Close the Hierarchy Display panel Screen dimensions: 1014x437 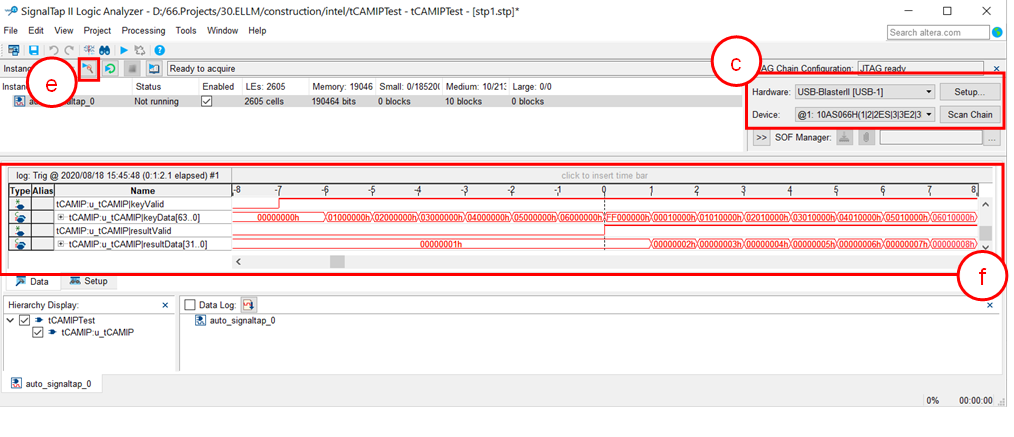(165, 304)
